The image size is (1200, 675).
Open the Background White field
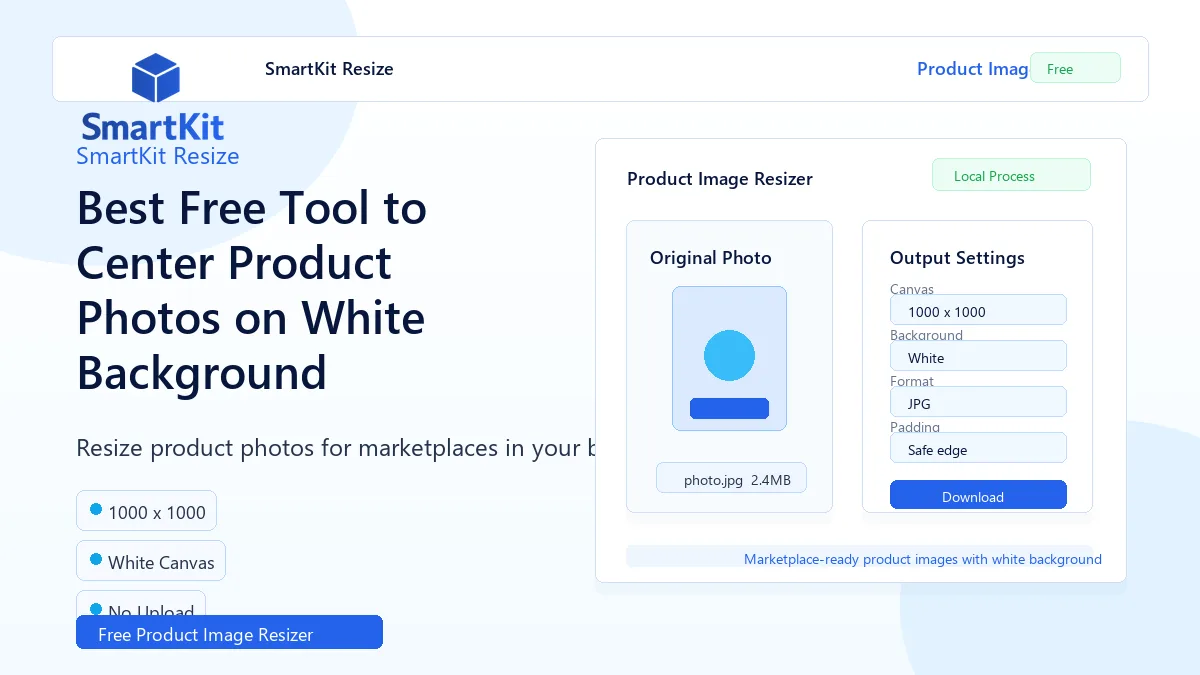[x=978, y=356]
